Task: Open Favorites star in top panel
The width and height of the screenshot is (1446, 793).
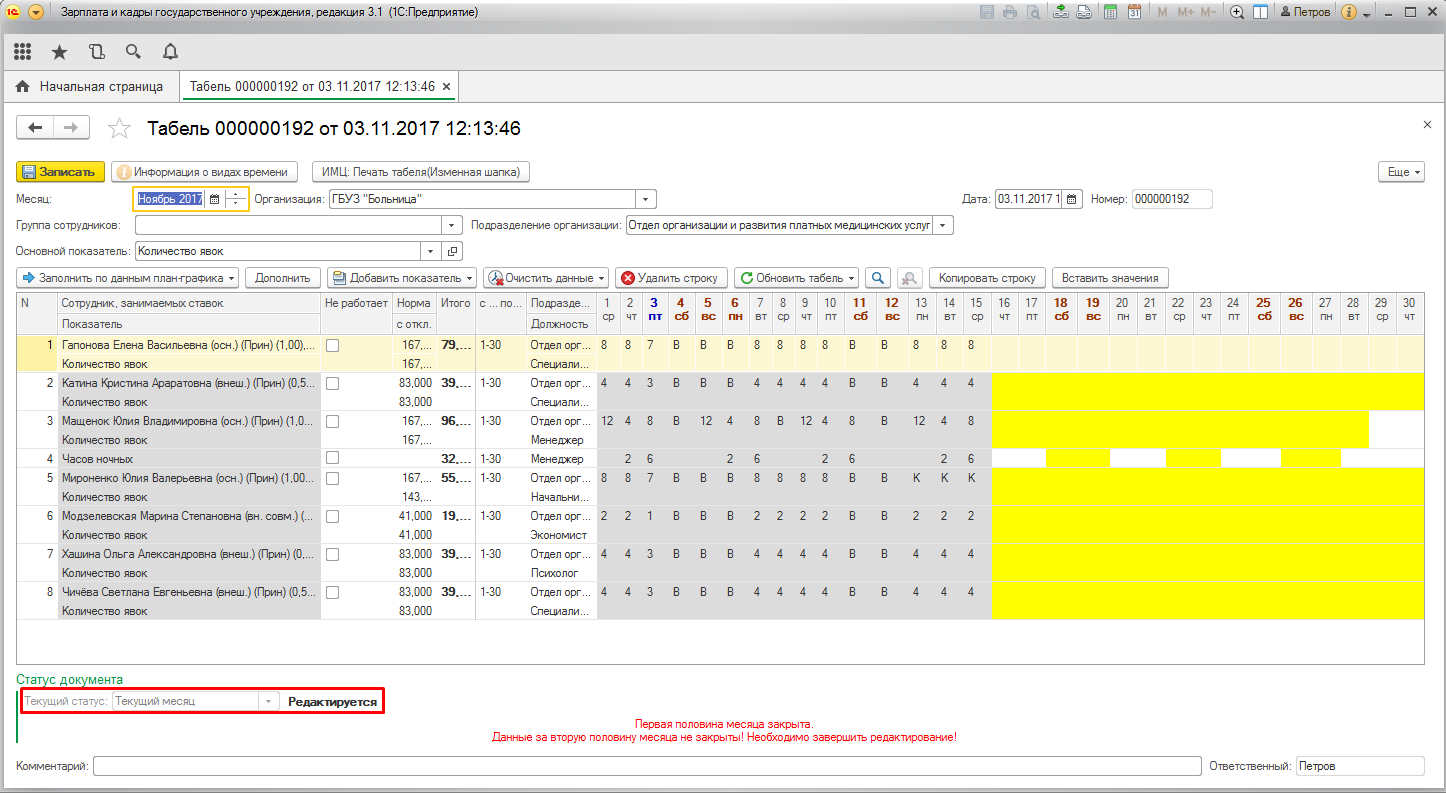Action: (x=60, y=52)
